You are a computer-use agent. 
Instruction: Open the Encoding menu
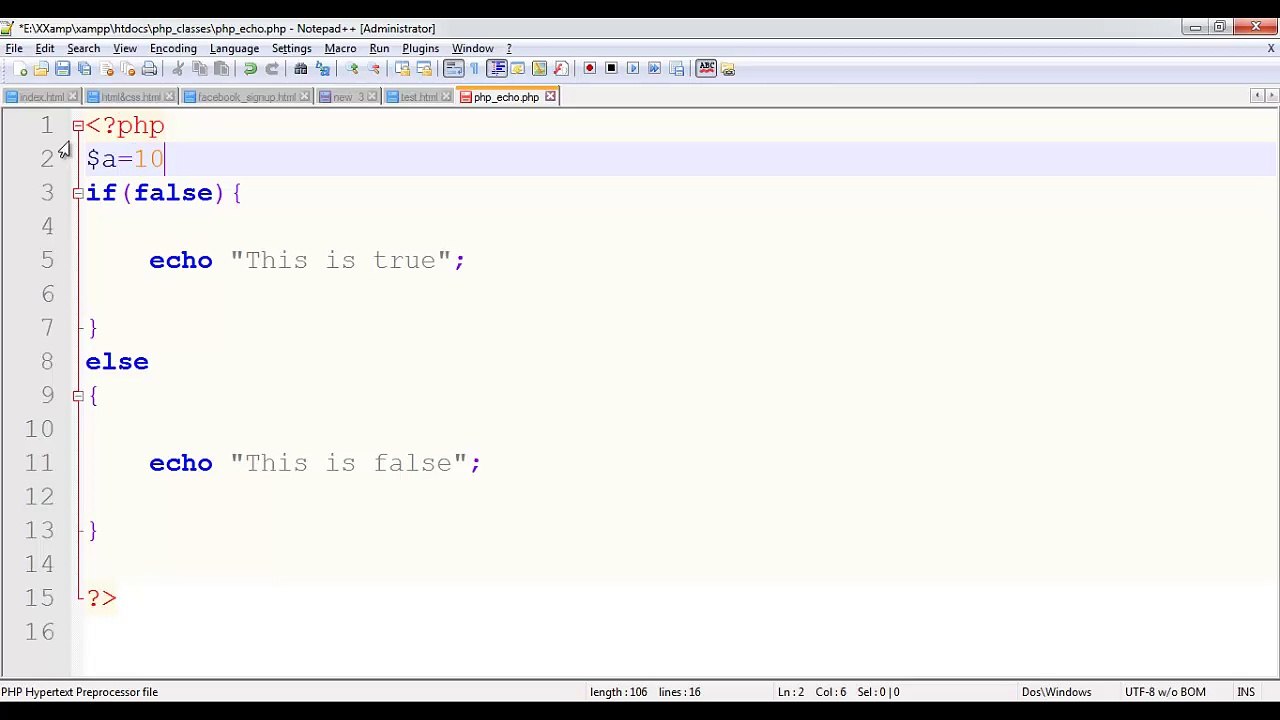[x=173, y=48]
